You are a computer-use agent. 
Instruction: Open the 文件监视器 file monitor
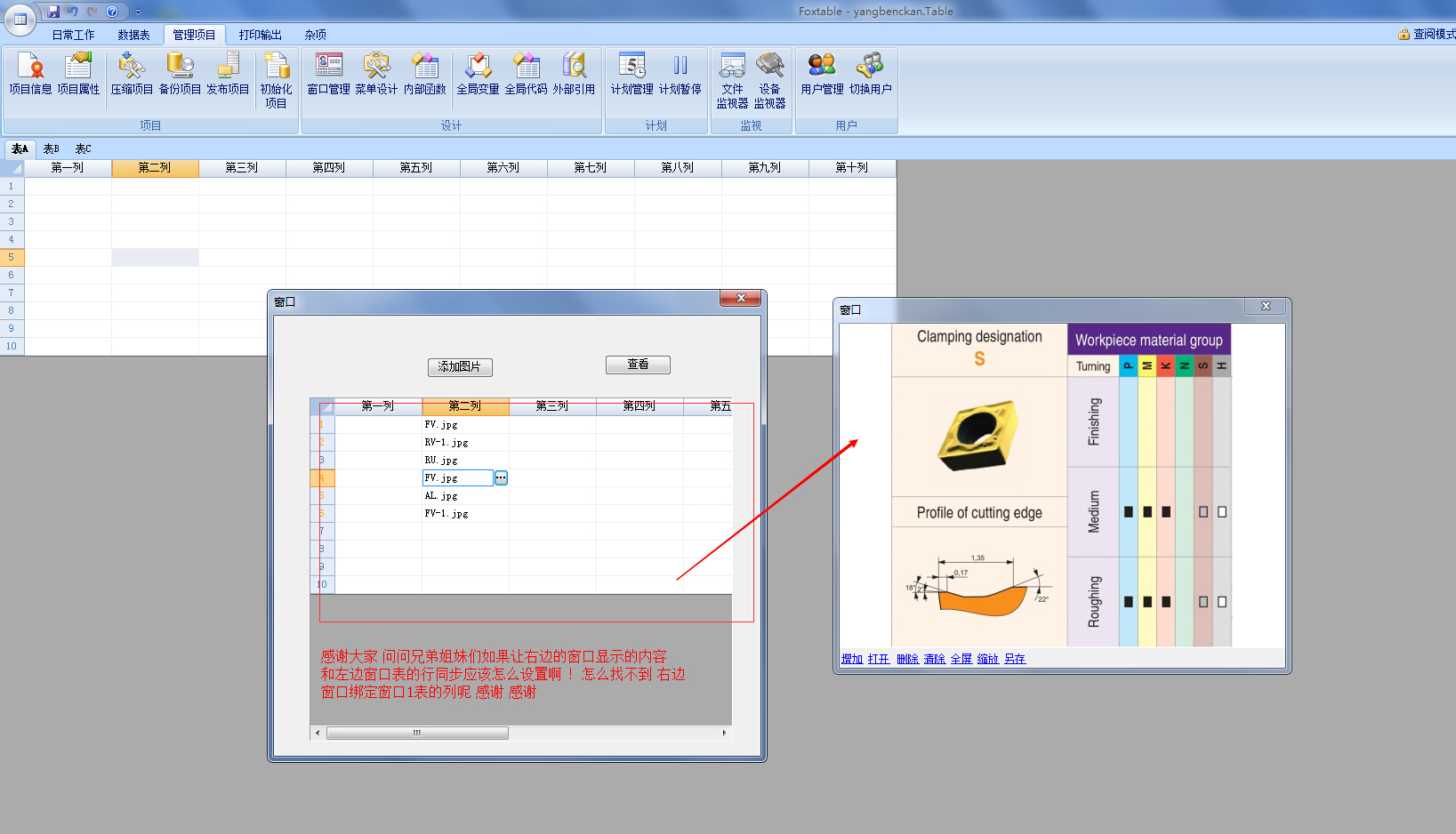732,80
